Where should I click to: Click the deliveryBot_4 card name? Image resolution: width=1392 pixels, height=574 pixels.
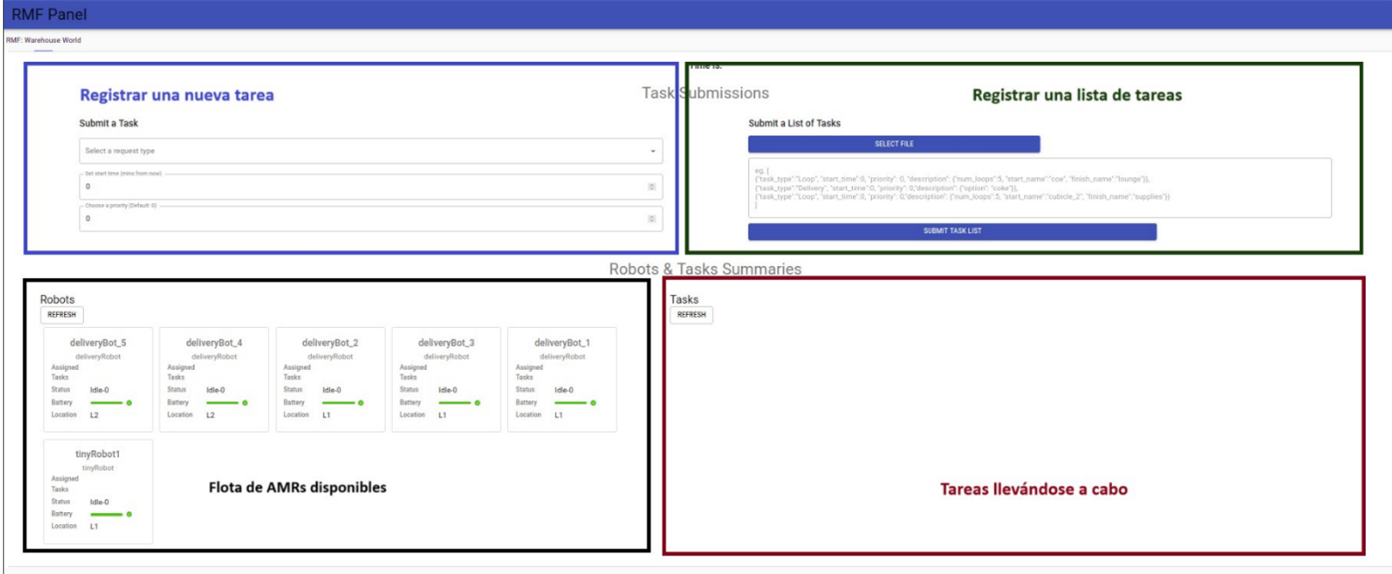pos(214,343)
